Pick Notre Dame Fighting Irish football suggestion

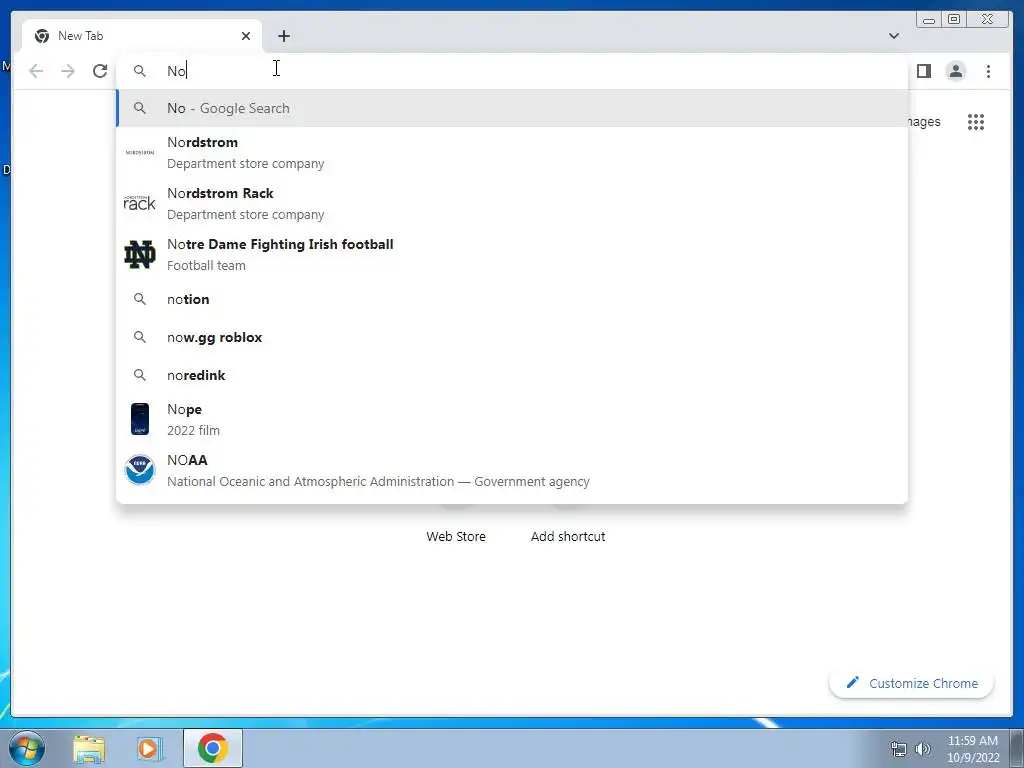512,254
